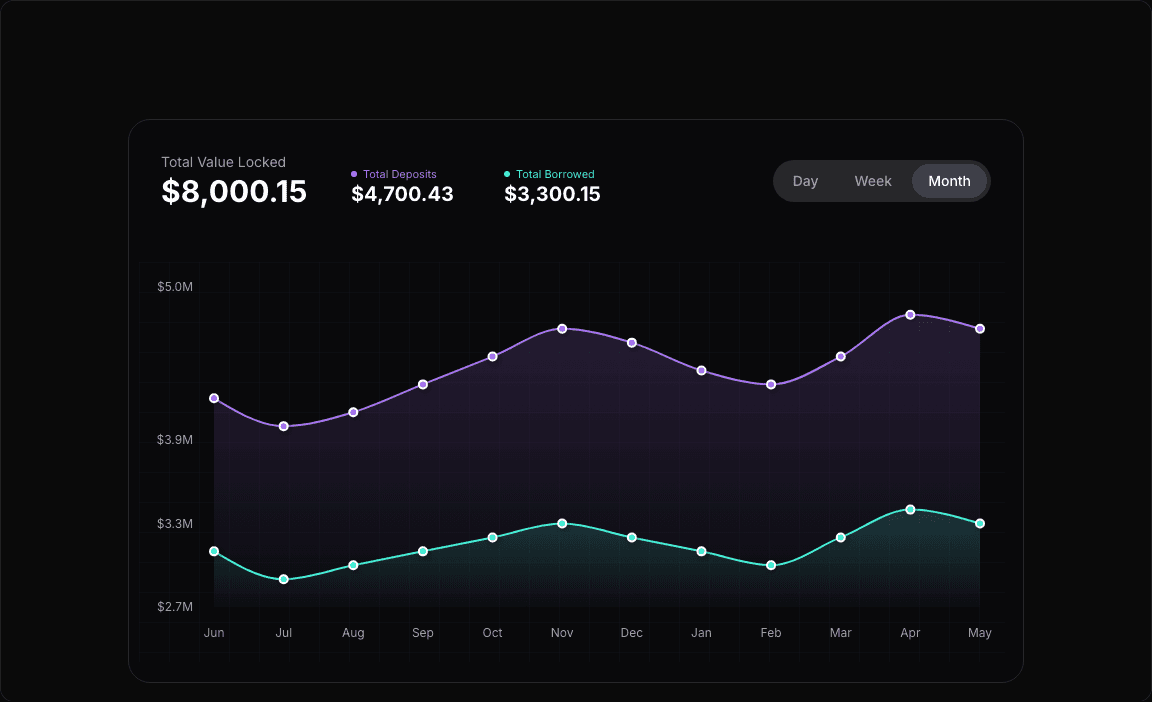Click the purple Total Deposits legend dot

(354, 174)
